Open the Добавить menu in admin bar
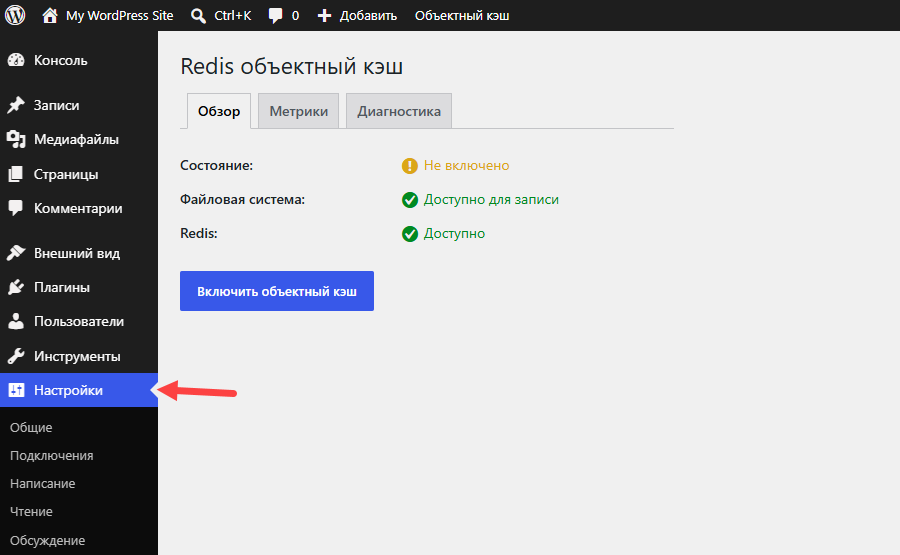Screen dimensions: 900x555 [x=357, y=15]
